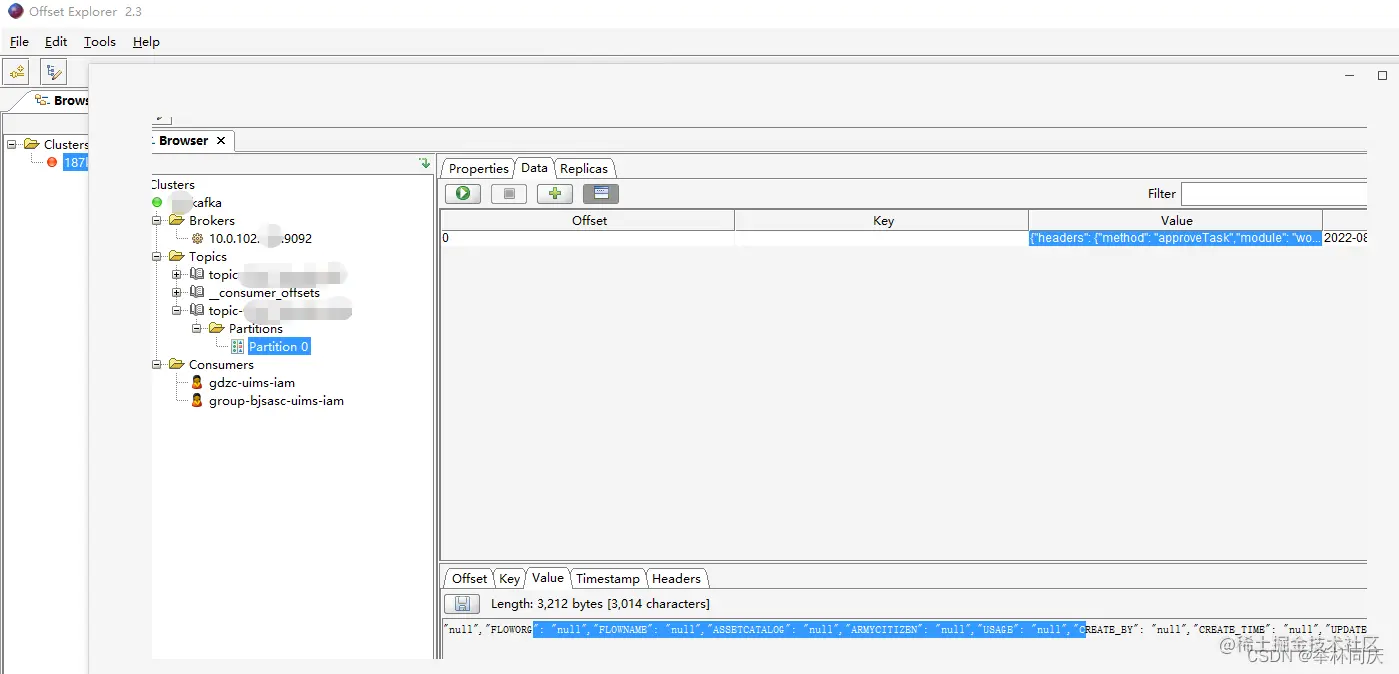Click the gdzc-uims-iam consumer person icon
The image size is (1399, 674).
pos(197,383)
